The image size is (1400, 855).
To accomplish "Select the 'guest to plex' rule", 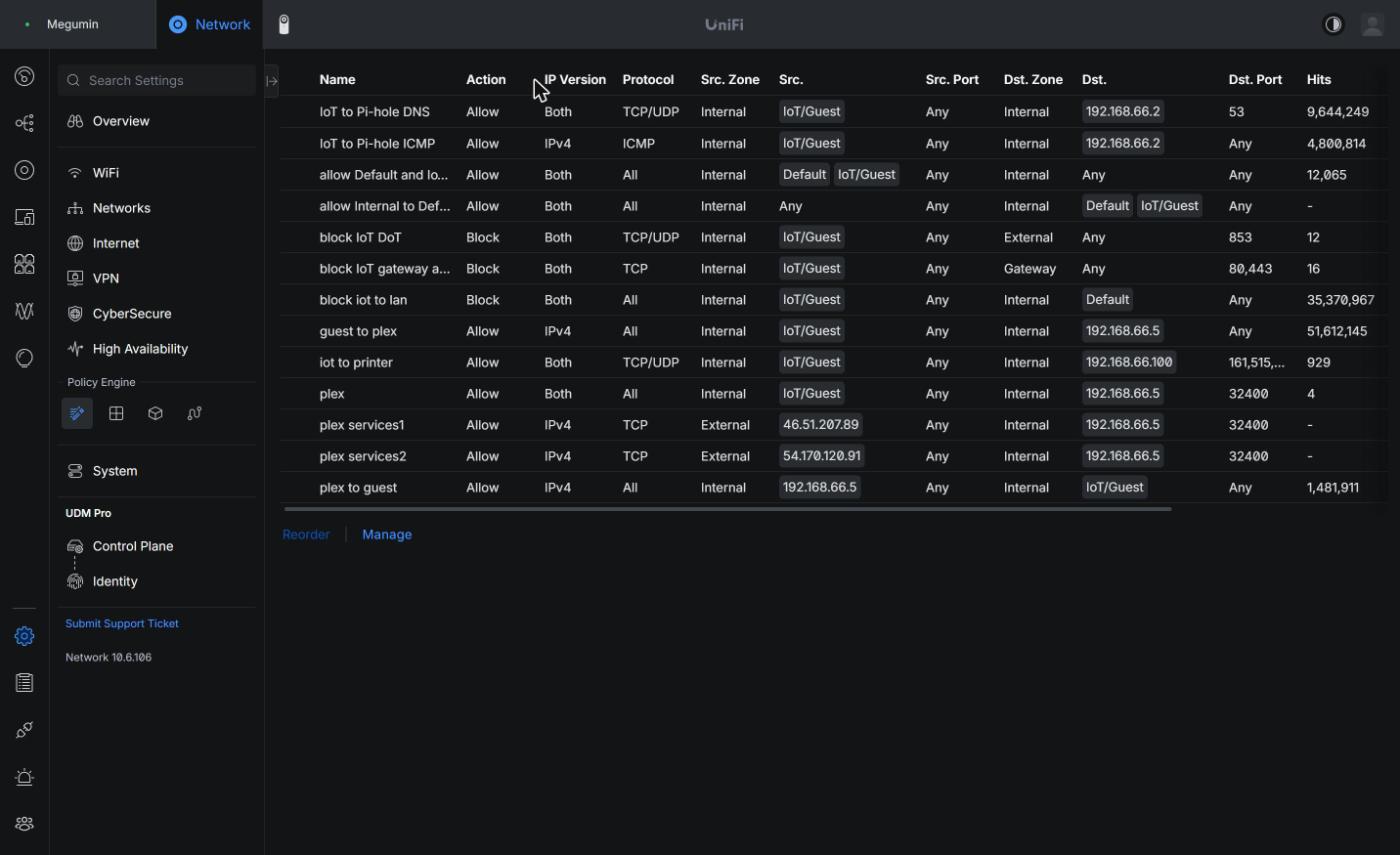I will click(x=835, y=331).
